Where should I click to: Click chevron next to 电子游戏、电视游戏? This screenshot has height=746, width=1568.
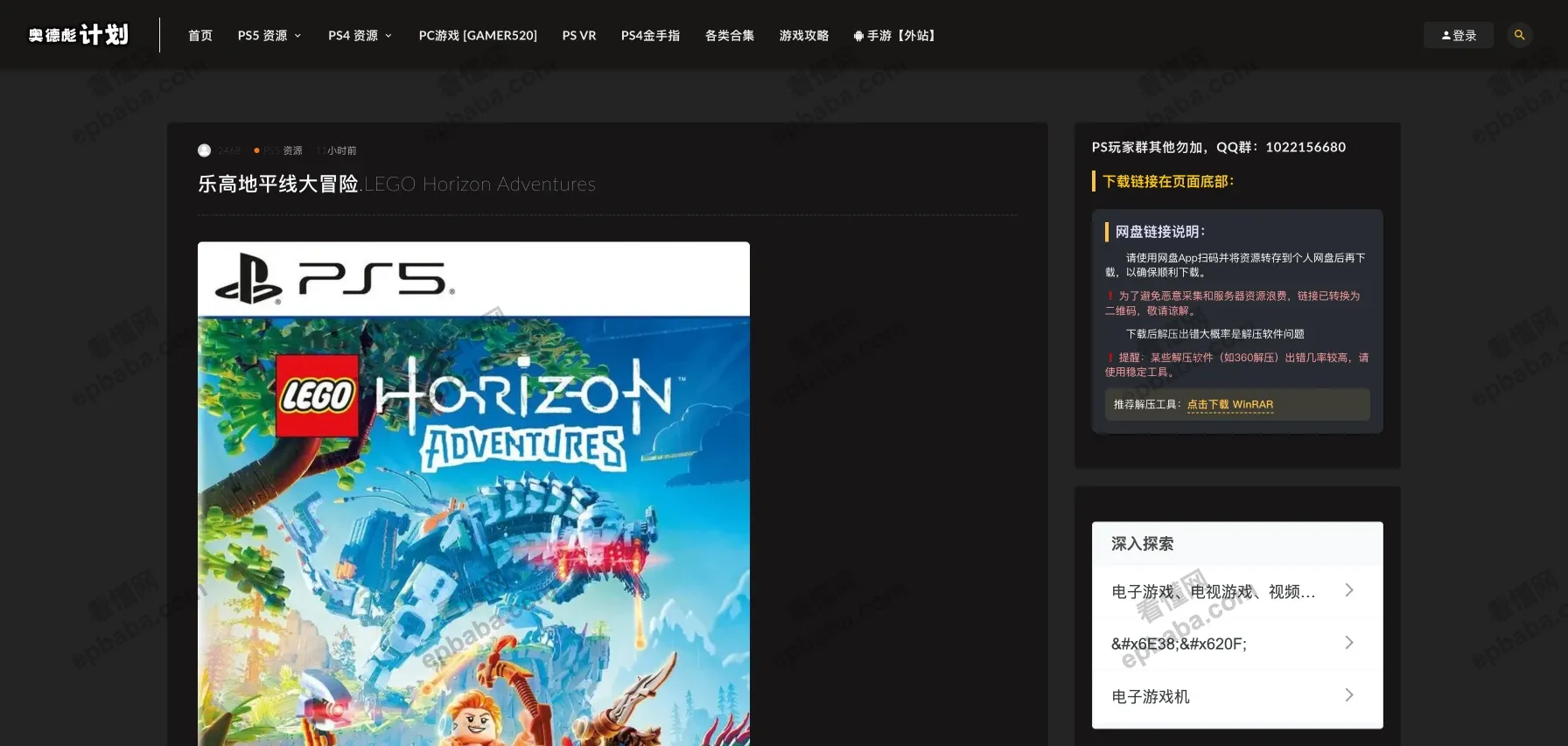[1349, 590]
